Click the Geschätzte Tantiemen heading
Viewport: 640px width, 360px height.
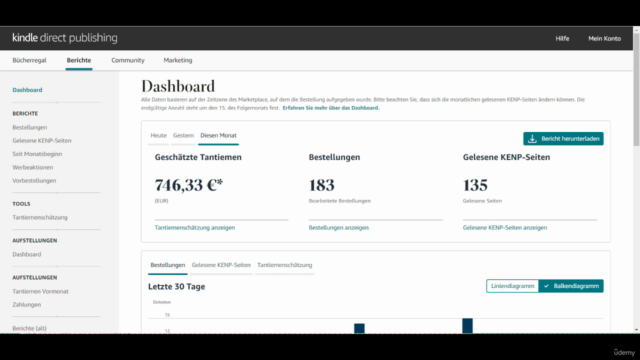click(198, 158)
